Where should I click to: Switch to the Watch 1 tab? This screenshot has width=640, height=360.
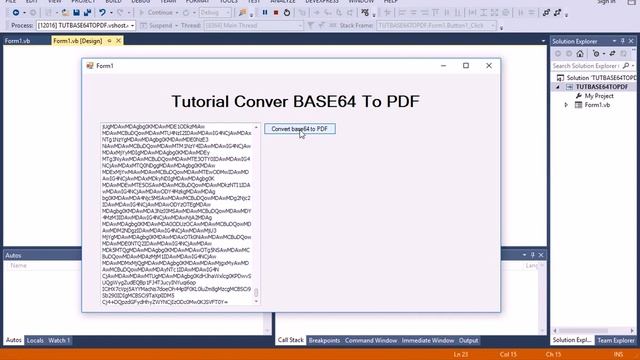(59, 340)
